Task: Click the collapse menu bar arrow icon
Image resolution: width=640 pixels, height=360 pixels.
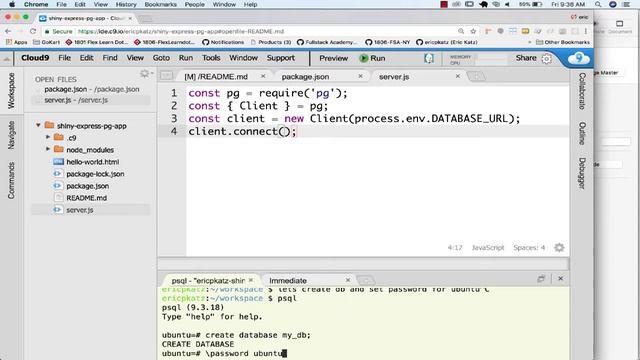Action: [x=7, y=59]
